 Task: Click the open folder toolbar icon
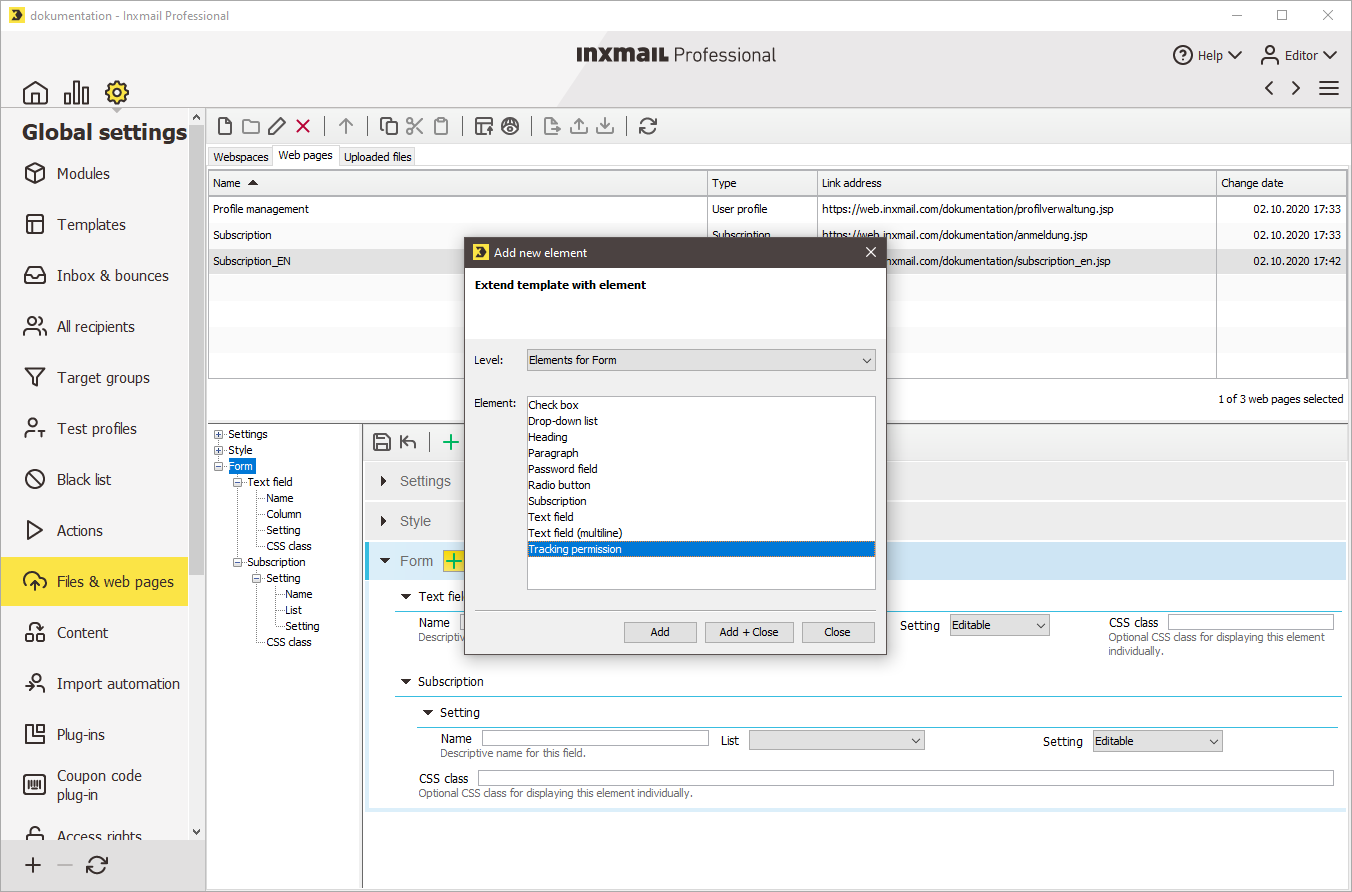[251, 126]
